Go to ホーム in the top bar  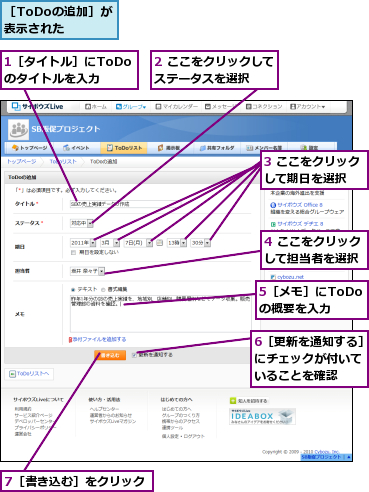pyautogui.click(x=96, y=107)
